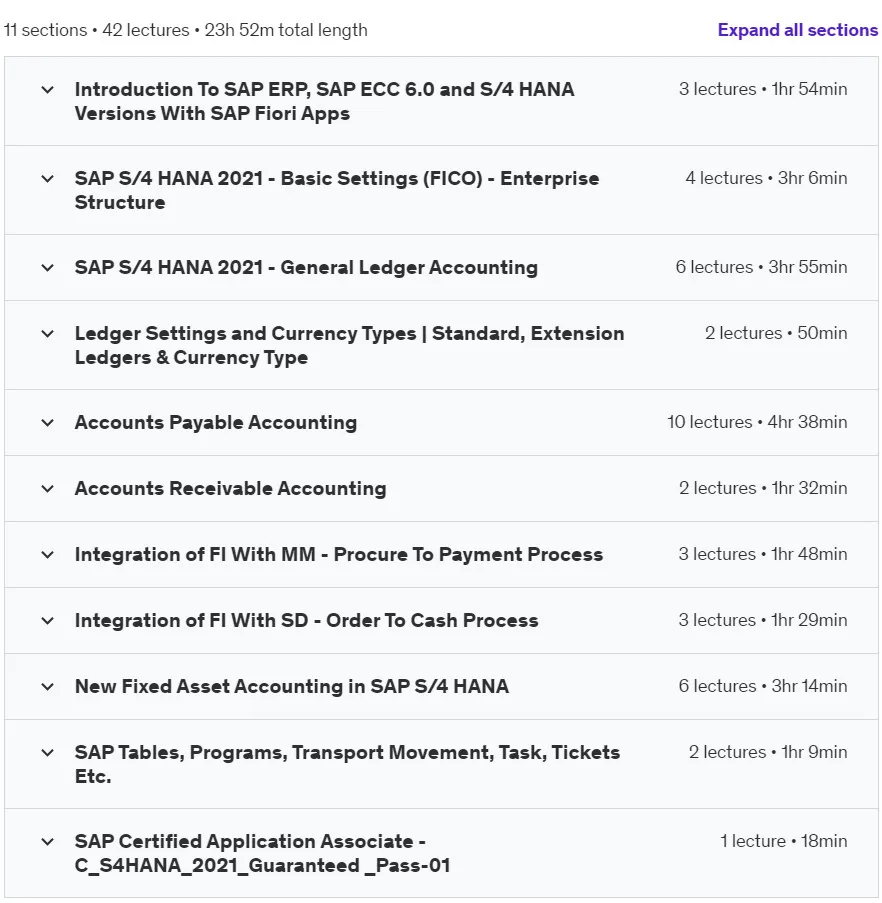The image size is (882, 903).
Task: Click the '3 lectures • 1hr 29min' text
Action: tap(763, 620)
